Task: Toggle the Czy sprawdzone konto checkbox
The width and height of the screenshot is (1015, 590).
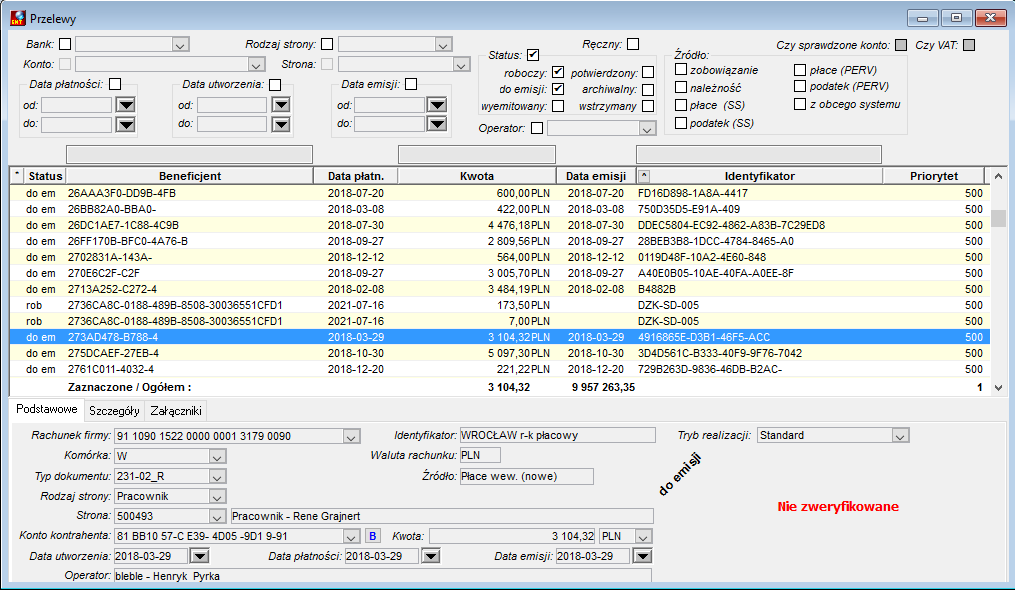Action: pos(901,45)
